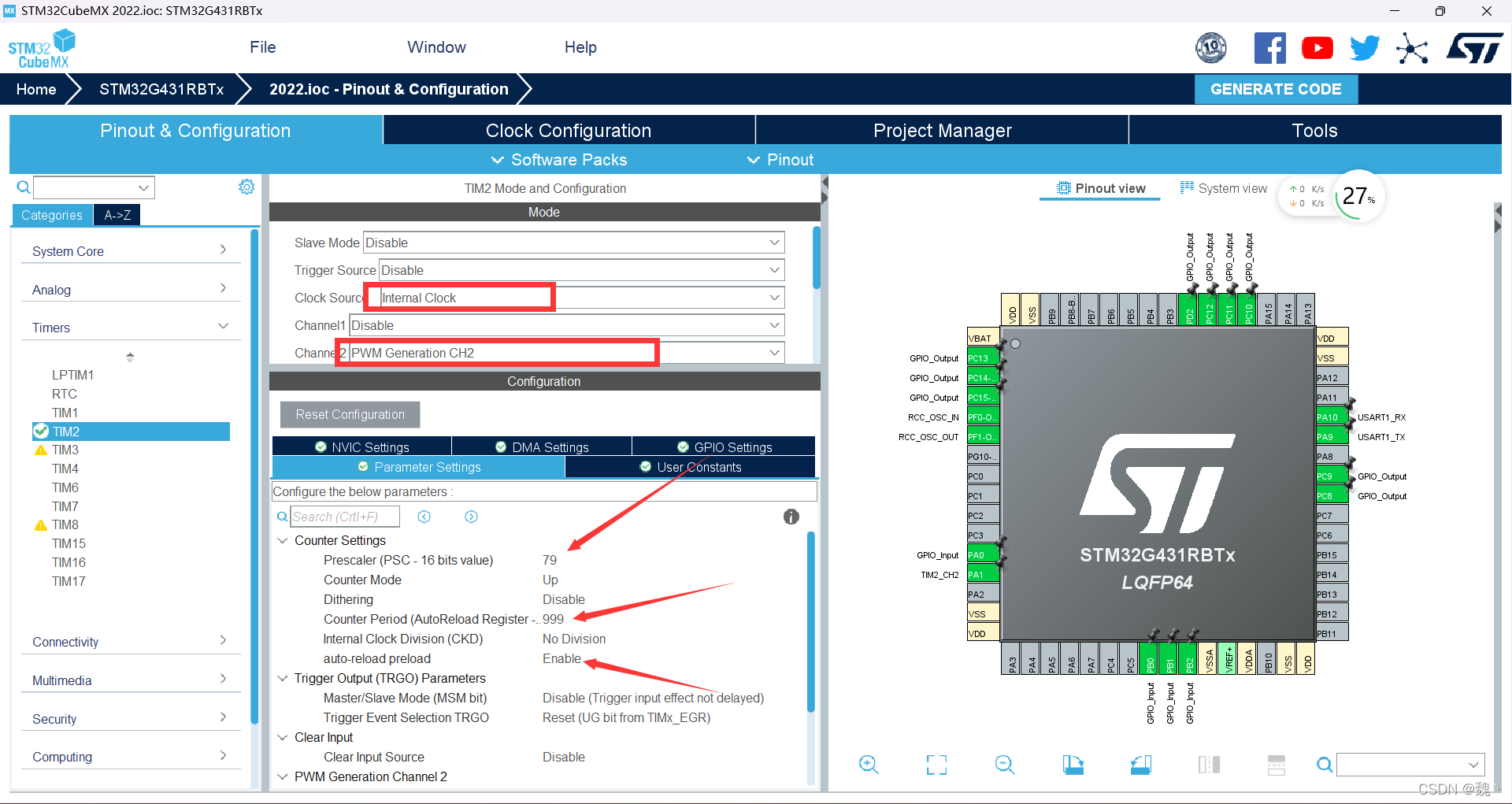Switch to System view
This screenshot has width=1512, height=804.
click(1224, 188)
